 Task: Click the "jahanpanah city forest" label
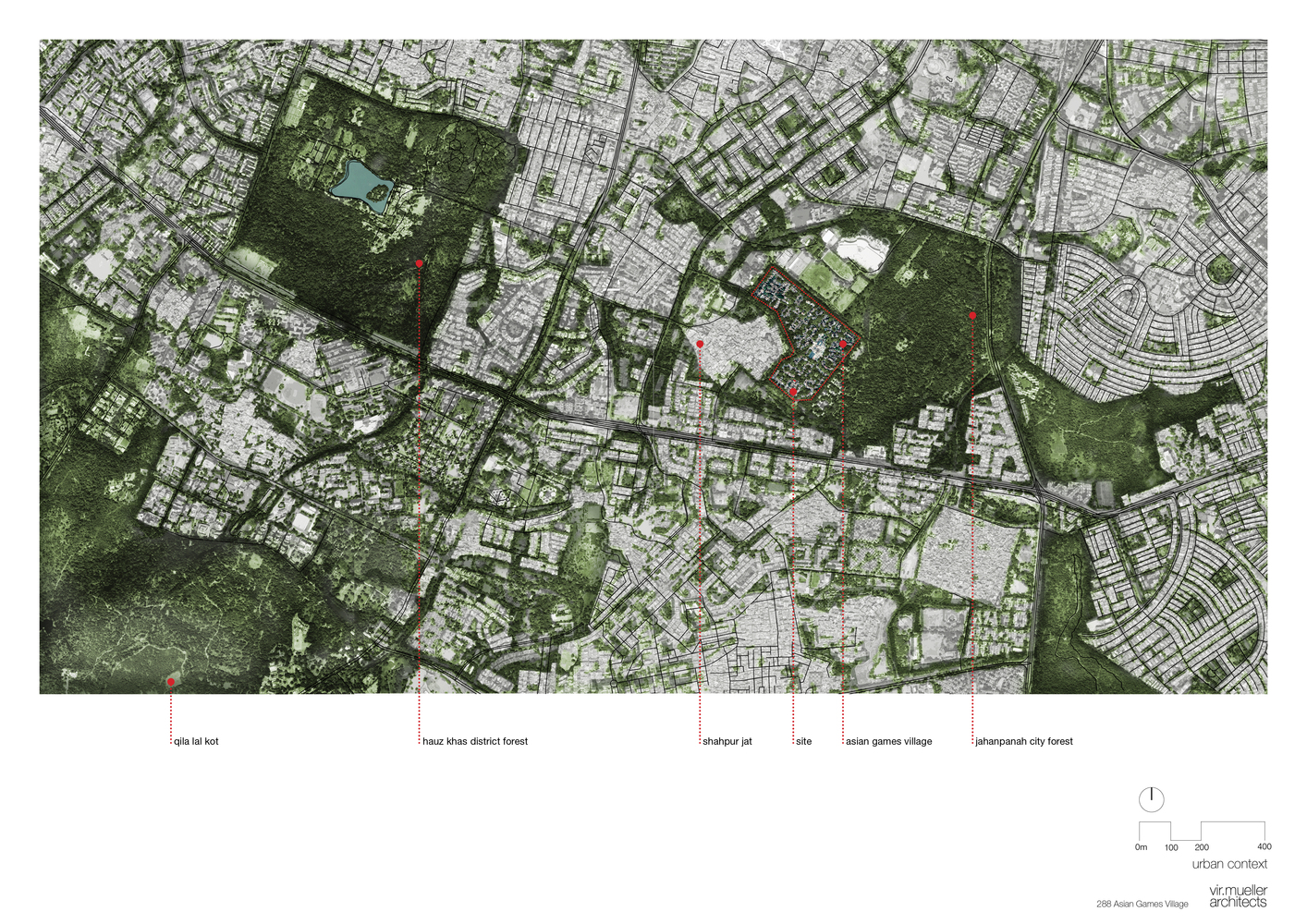(x=1024, y=741)
